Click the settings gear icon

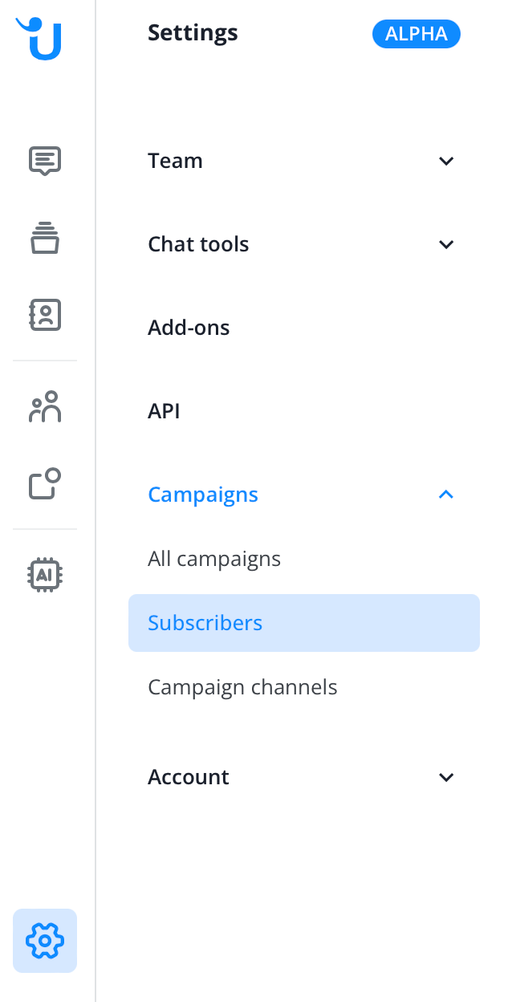[45, 941]
